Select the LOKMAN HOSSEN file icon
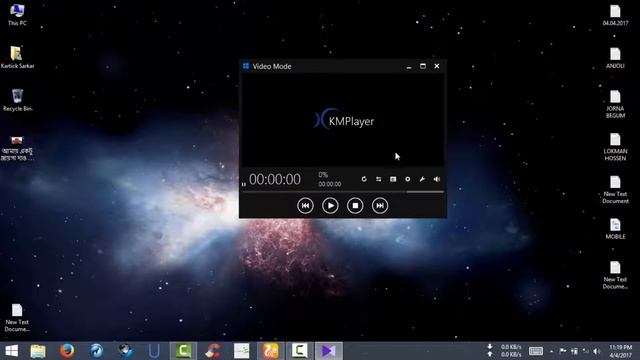The height and width of the screenshot is (360, 640). tap(615, 147)
